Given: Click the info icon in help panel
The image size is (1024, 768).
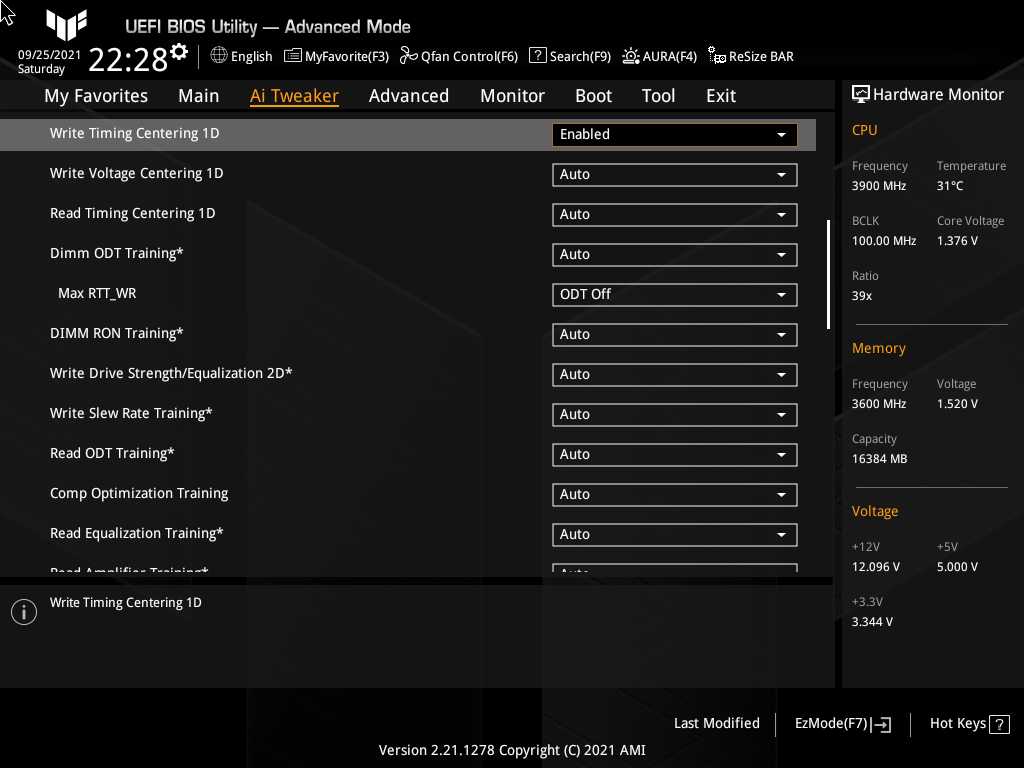Looking at the screenshot, I should coord(24,612).
